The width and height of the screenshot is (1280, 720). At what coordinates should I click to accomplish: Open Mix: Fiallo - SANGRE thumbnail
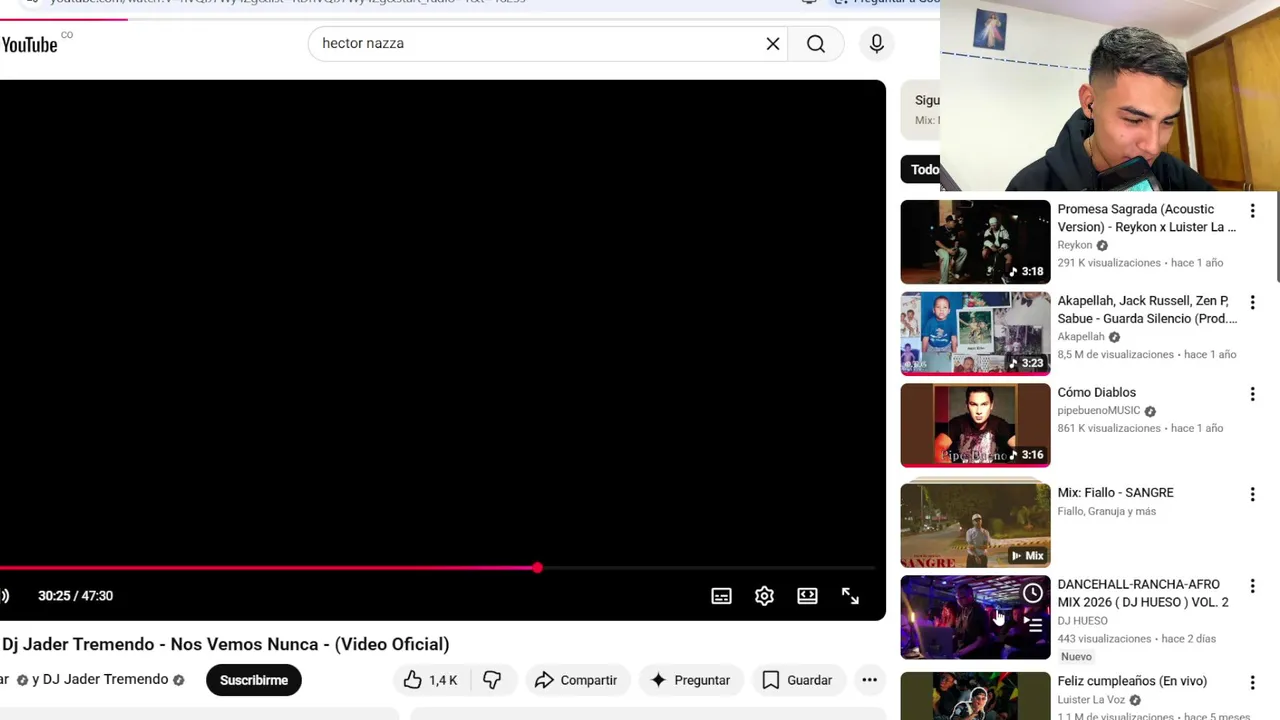click(x=975, y=525)
